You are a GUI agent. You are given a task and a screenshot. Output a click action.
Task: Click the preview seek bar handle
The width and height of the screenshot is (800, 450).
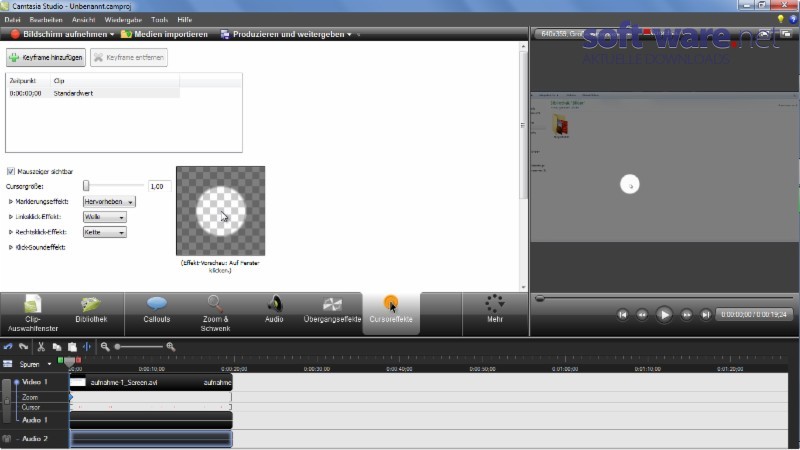pos(539,298)
